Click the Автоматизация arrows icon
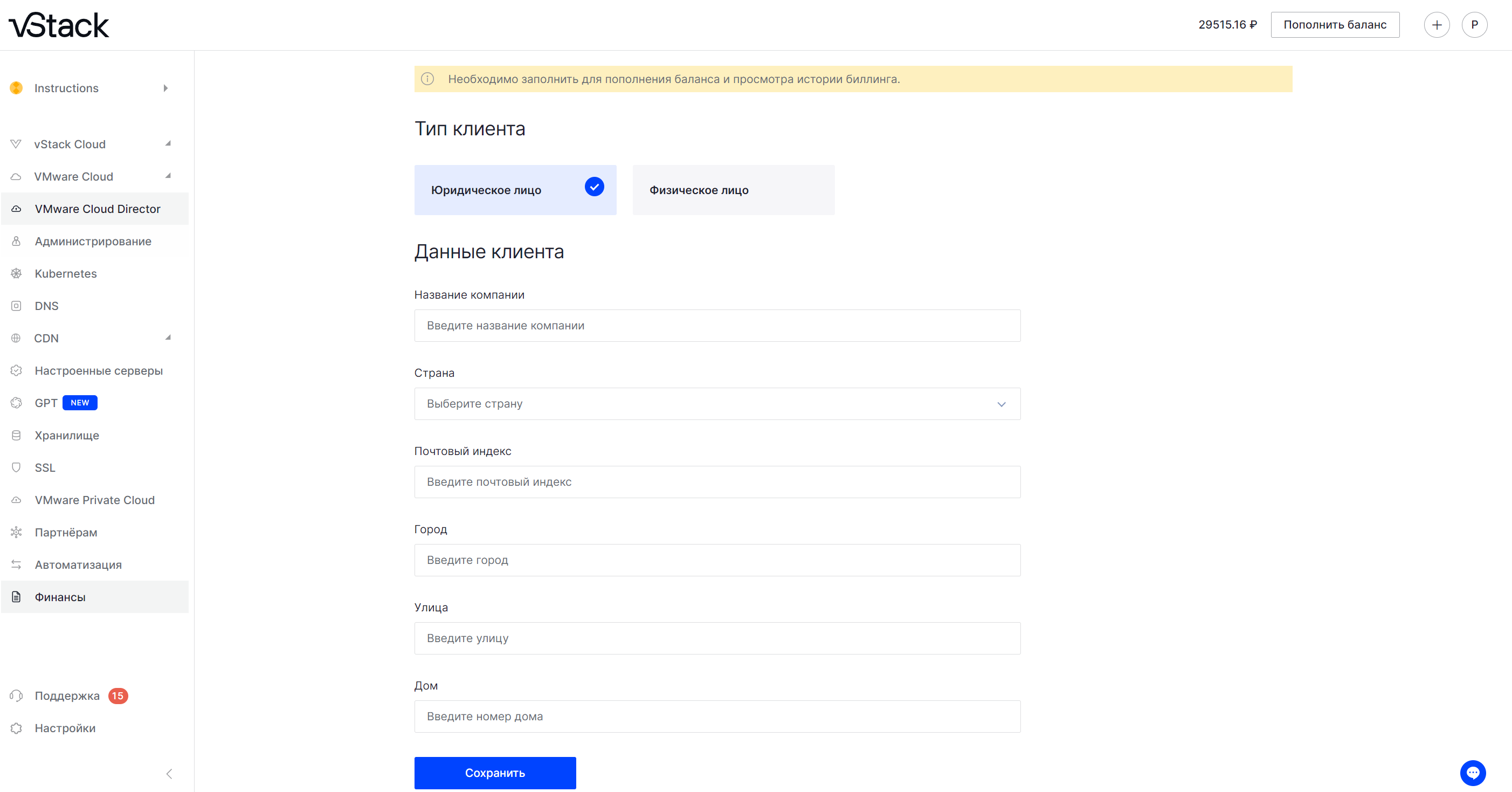Image resolution: width=1512 pixels, height=792 pixels. [x=16, y=564]
